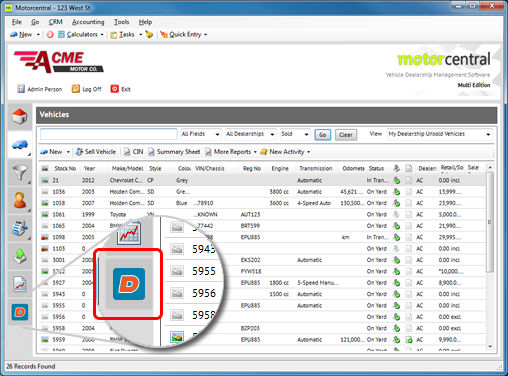Open the CRM menu
Screen dimensions: 508x376
[55, 22]
